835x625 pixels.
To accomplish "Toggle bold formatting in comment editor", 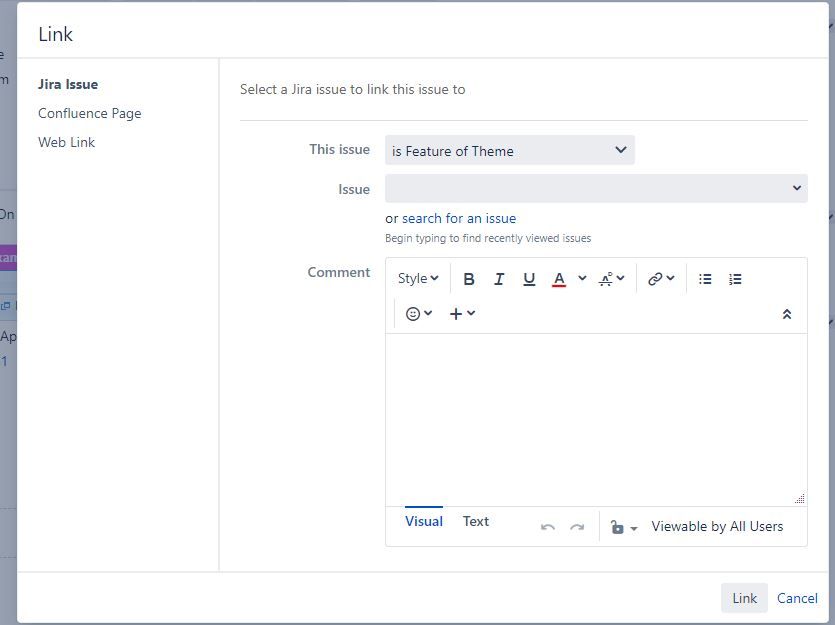I will point(469,279).
